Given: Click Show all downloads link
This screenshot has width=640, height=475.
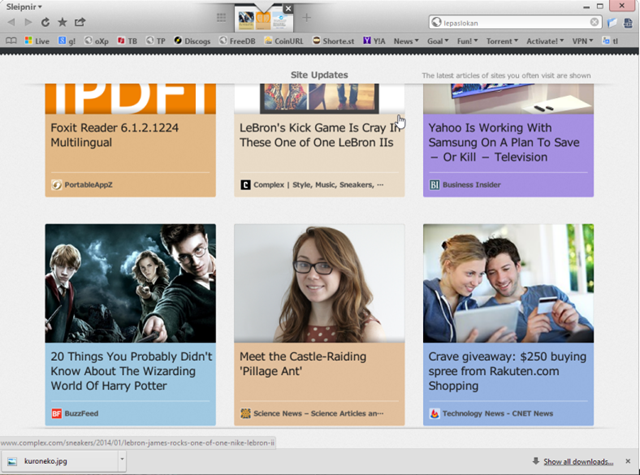Looking at the screenshot, I should [578, 462].
